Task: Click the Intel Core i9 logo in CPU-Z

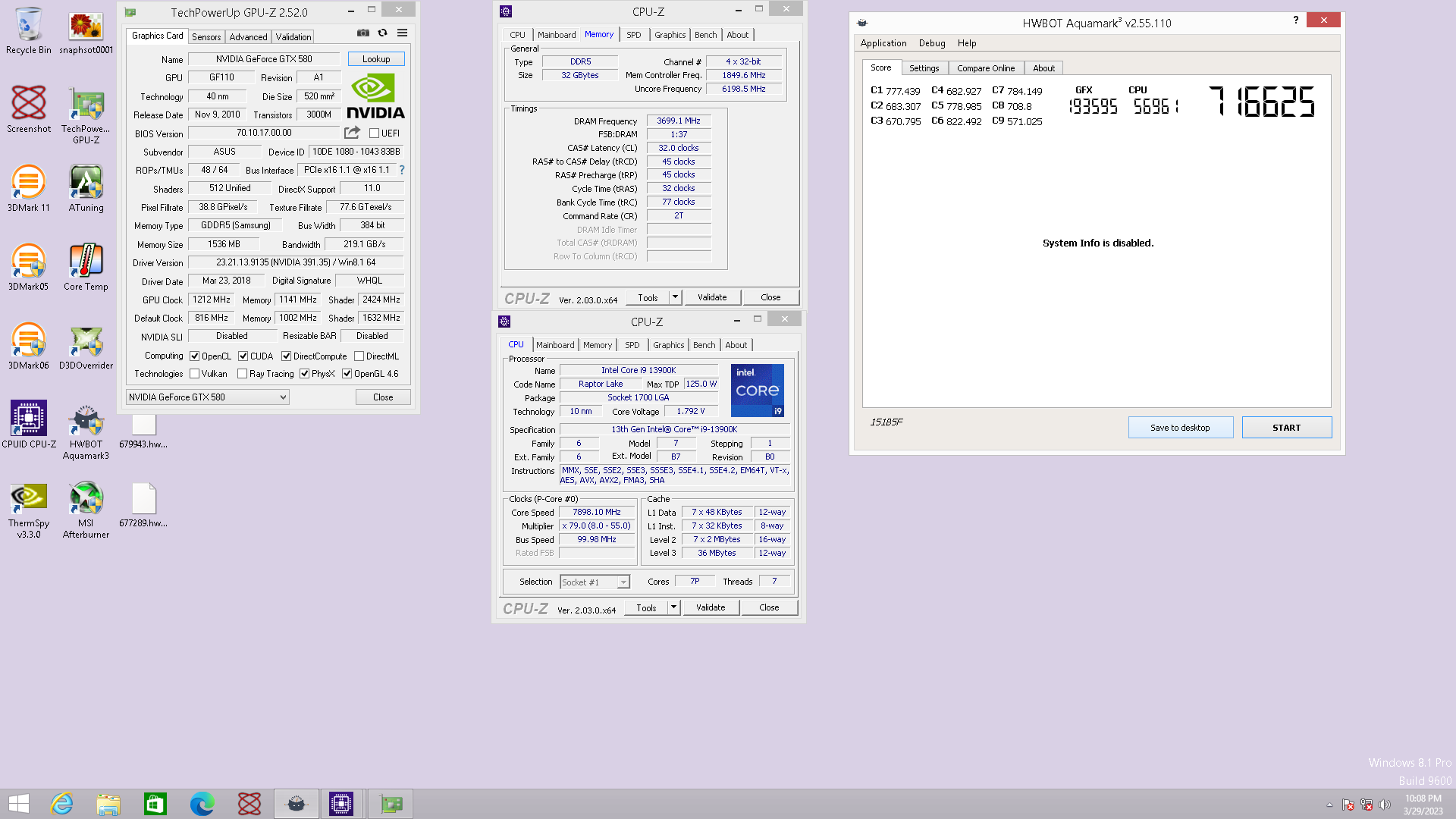Action: pos(757,391)
